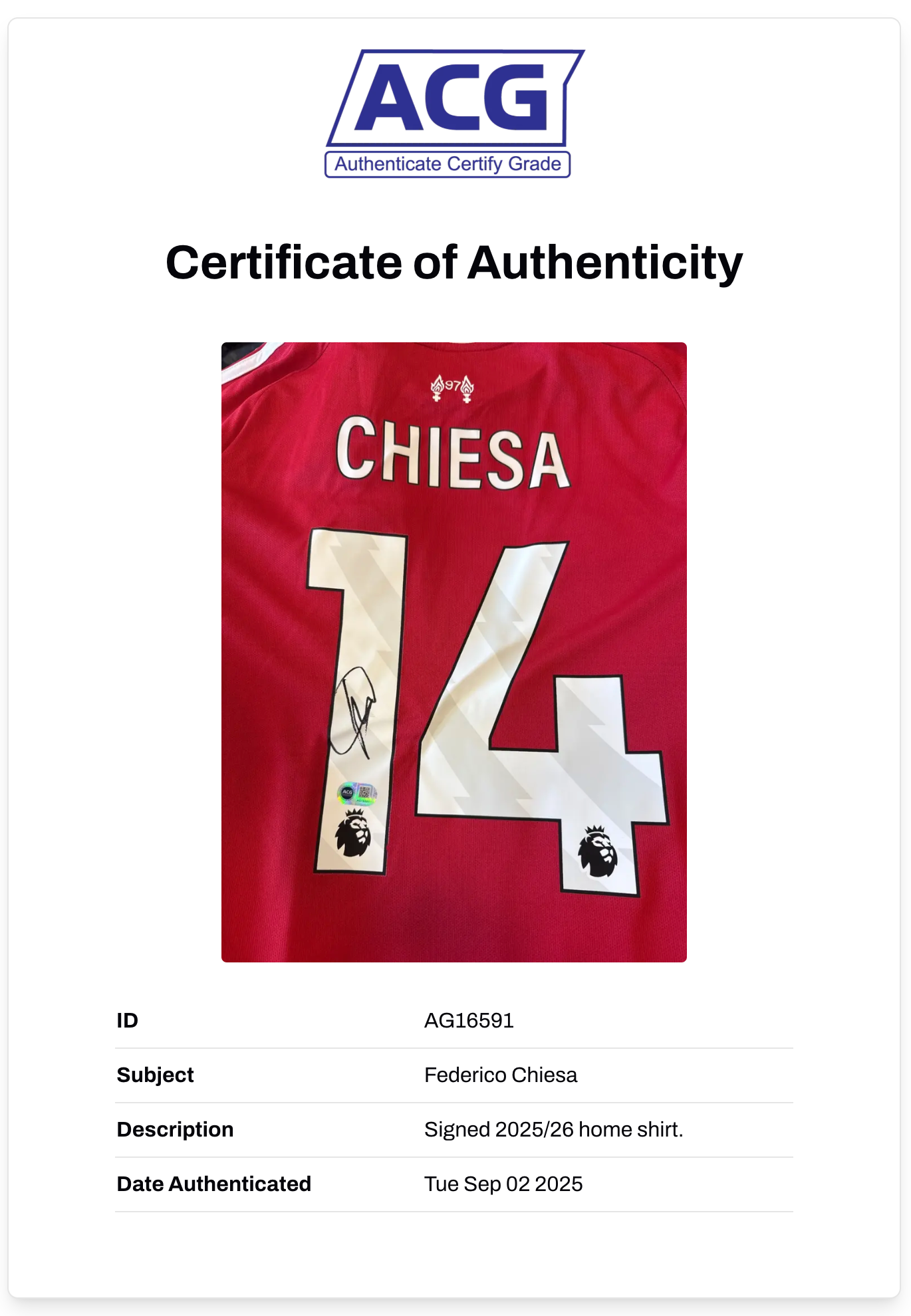Click the 97 emblem above CHIESA

coord(452,387)
